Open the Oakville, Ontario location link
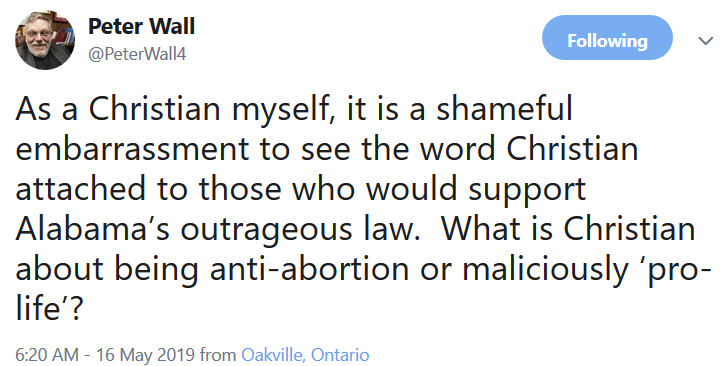Image resolution: width=726 pixels, height=366 pixels. pyautogui.click(x=305, y=355)
